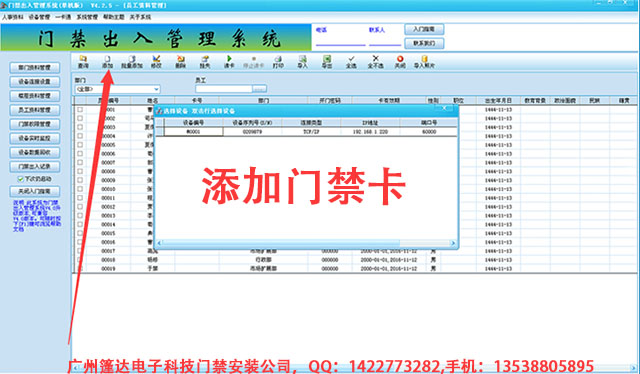This screenshot has height=374, width=640.
Task: Click employee number cell 00017
Action: [108, 251]
